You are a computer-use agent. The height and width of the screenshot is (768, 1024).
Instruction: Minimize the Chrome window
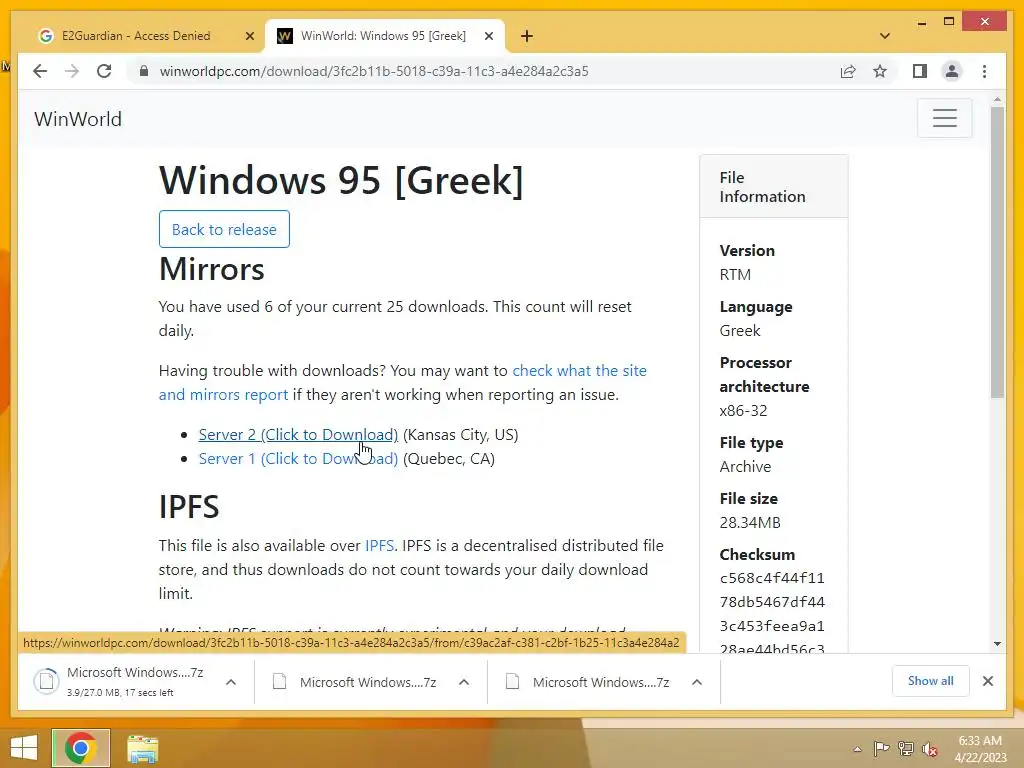click(921, 22)
